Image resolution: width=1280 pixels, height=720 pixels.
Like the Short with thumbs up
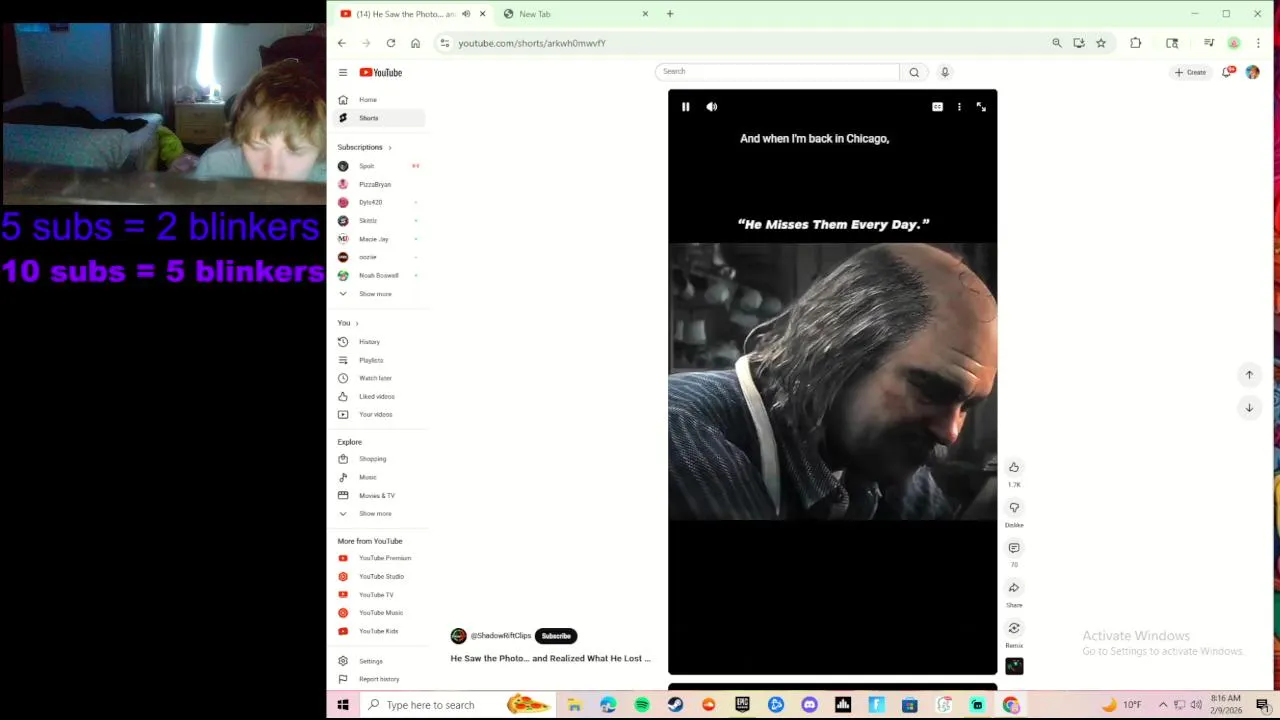(x=1014, y=467)
